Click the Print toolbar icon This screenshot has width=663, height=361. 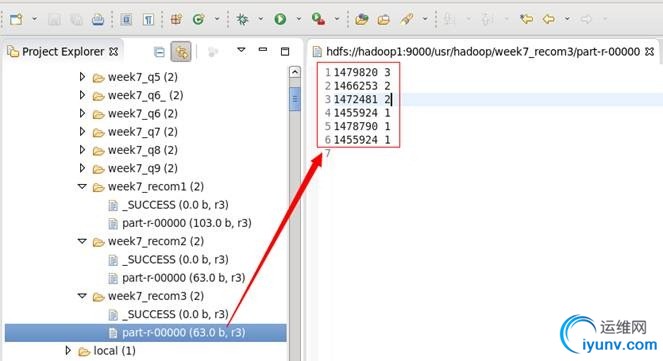pos(98,19)
